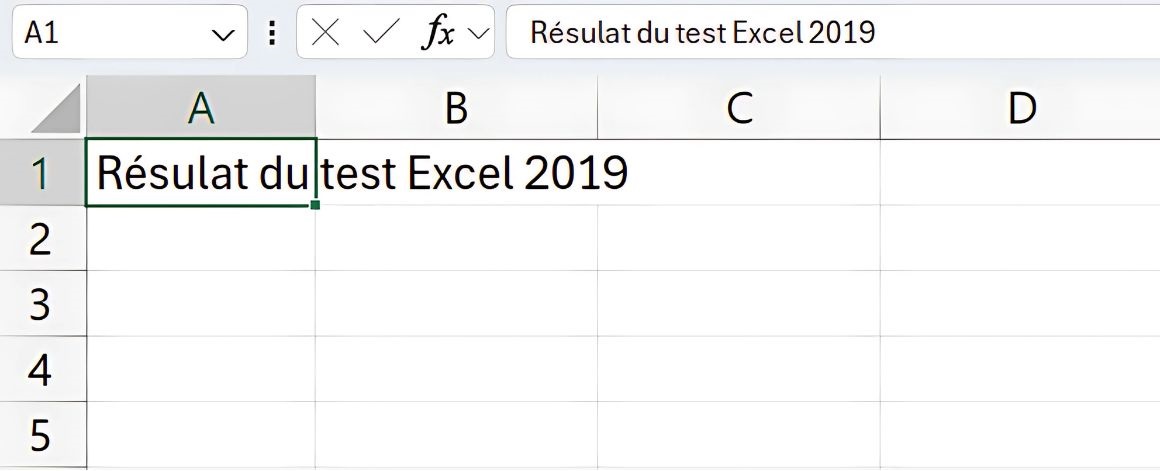Click the fill handle of cell A1
Viewport: 1160px width, 471px height.
315,205
